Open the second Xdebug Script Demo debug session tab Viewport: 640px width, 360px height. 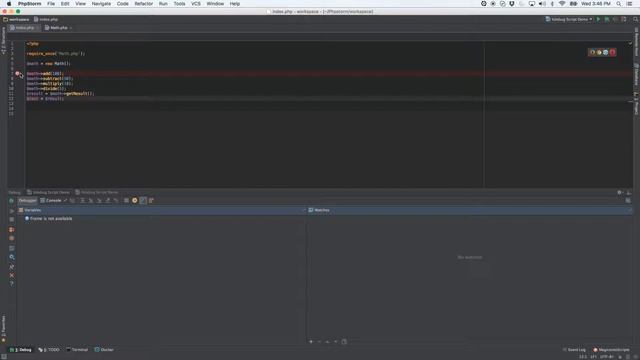pos(96,192)
